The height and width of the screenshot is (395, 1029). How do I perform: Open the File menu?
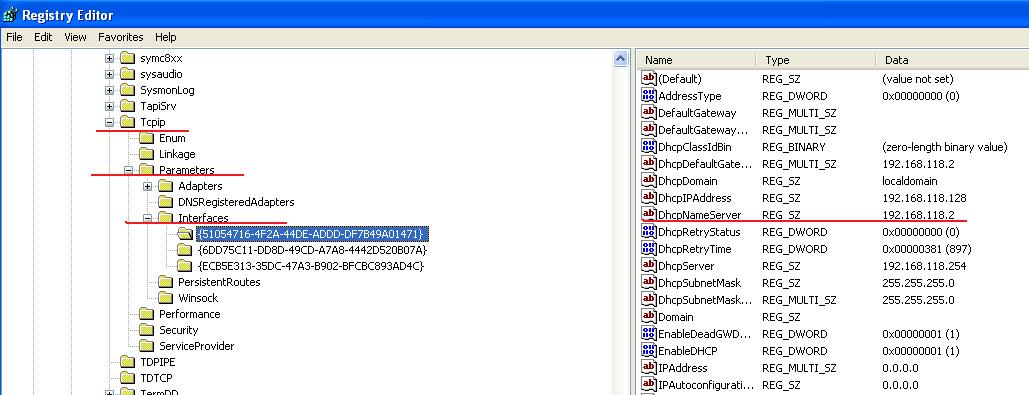(14, 37)
